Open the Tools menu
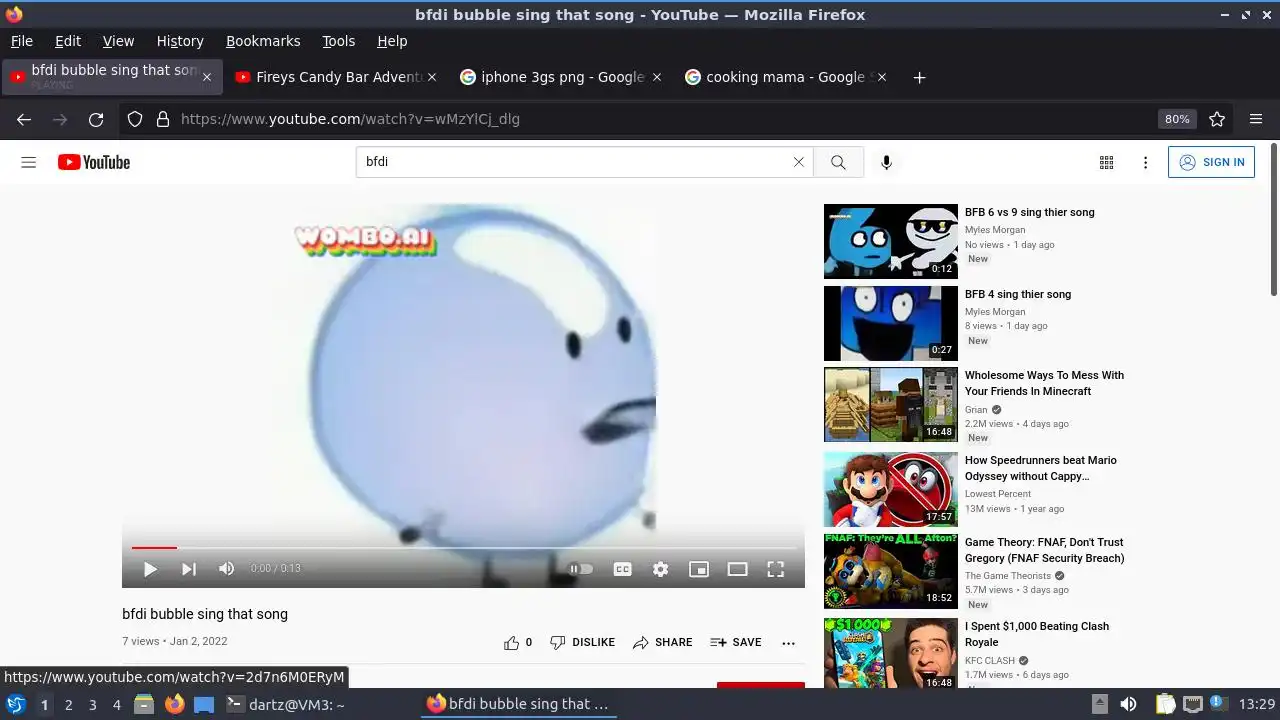This screenshot has height=720, width=1280. coord(338,41)
